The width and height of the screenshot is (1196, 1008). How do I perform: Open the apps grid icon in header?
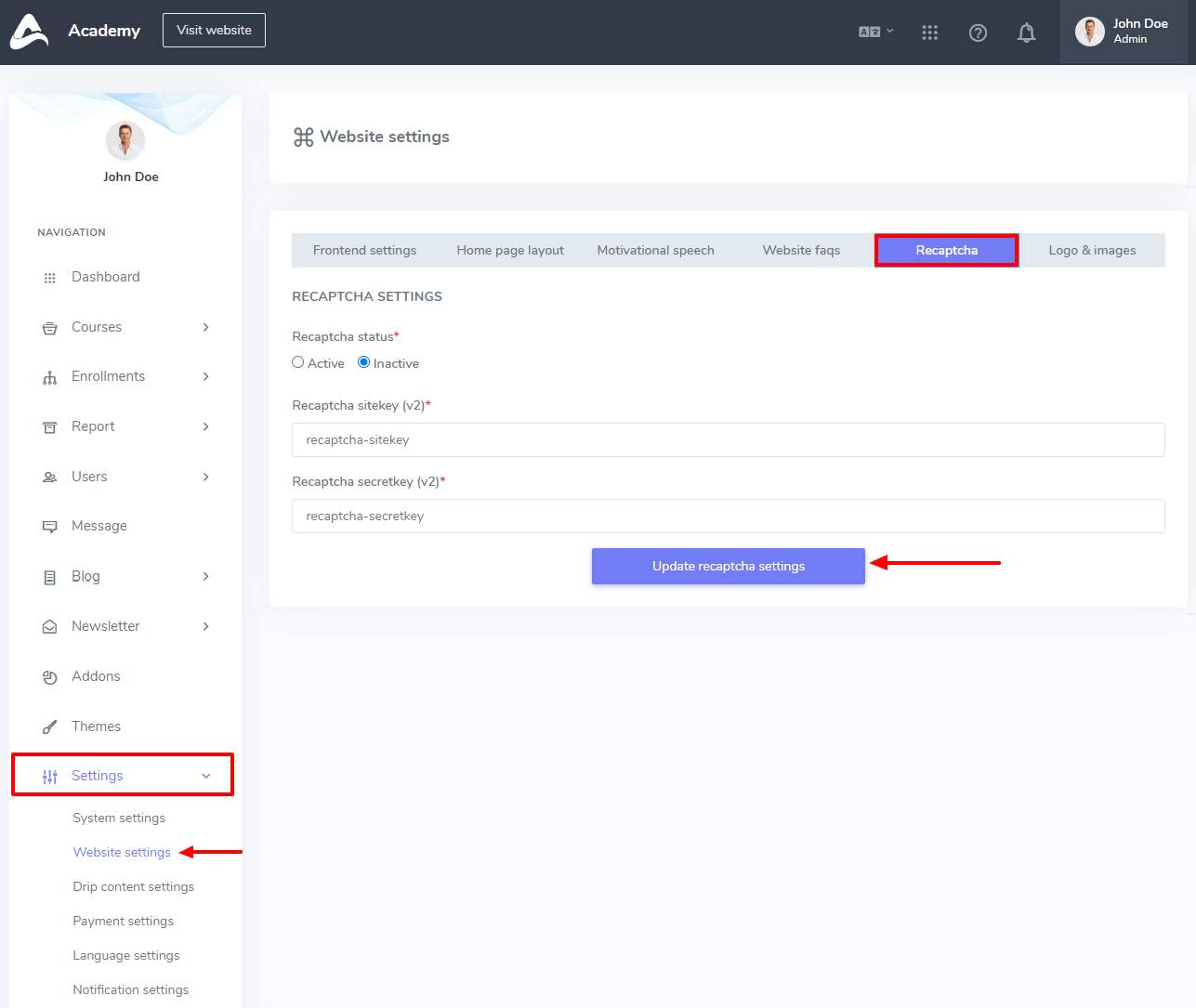tap(929, 33)
